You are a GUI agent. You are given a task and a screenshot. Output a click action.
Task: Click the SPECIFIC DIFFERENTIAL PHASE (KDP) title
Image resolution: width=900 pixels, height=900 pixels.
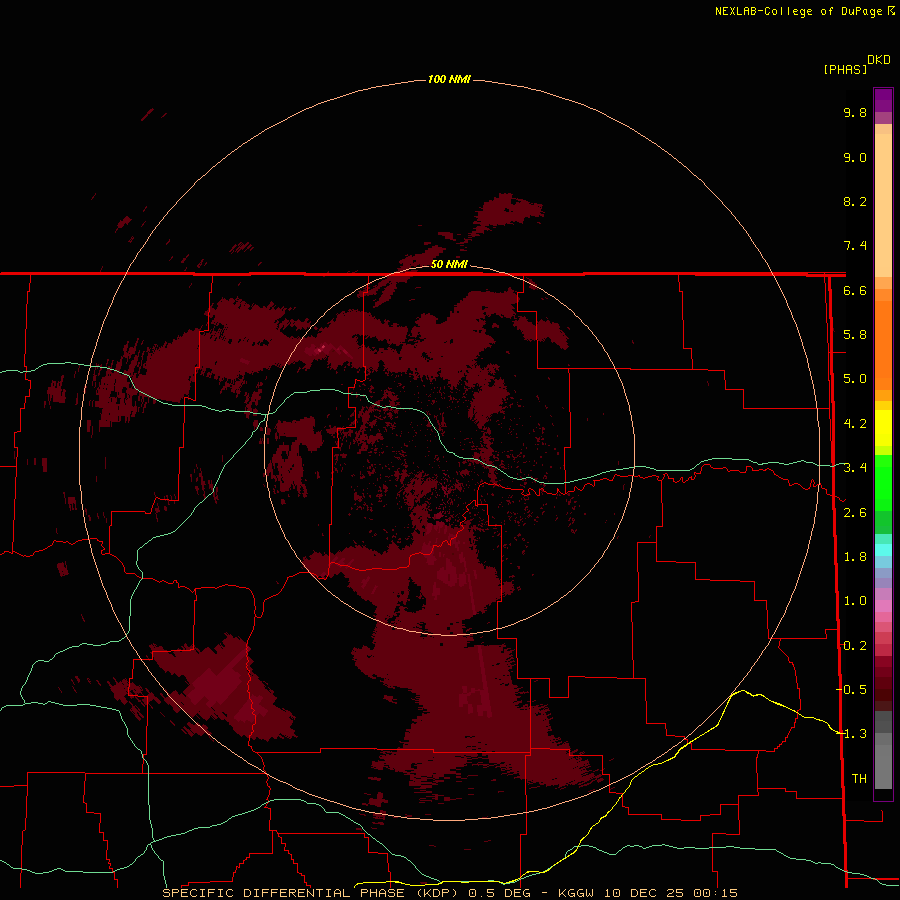310,893
